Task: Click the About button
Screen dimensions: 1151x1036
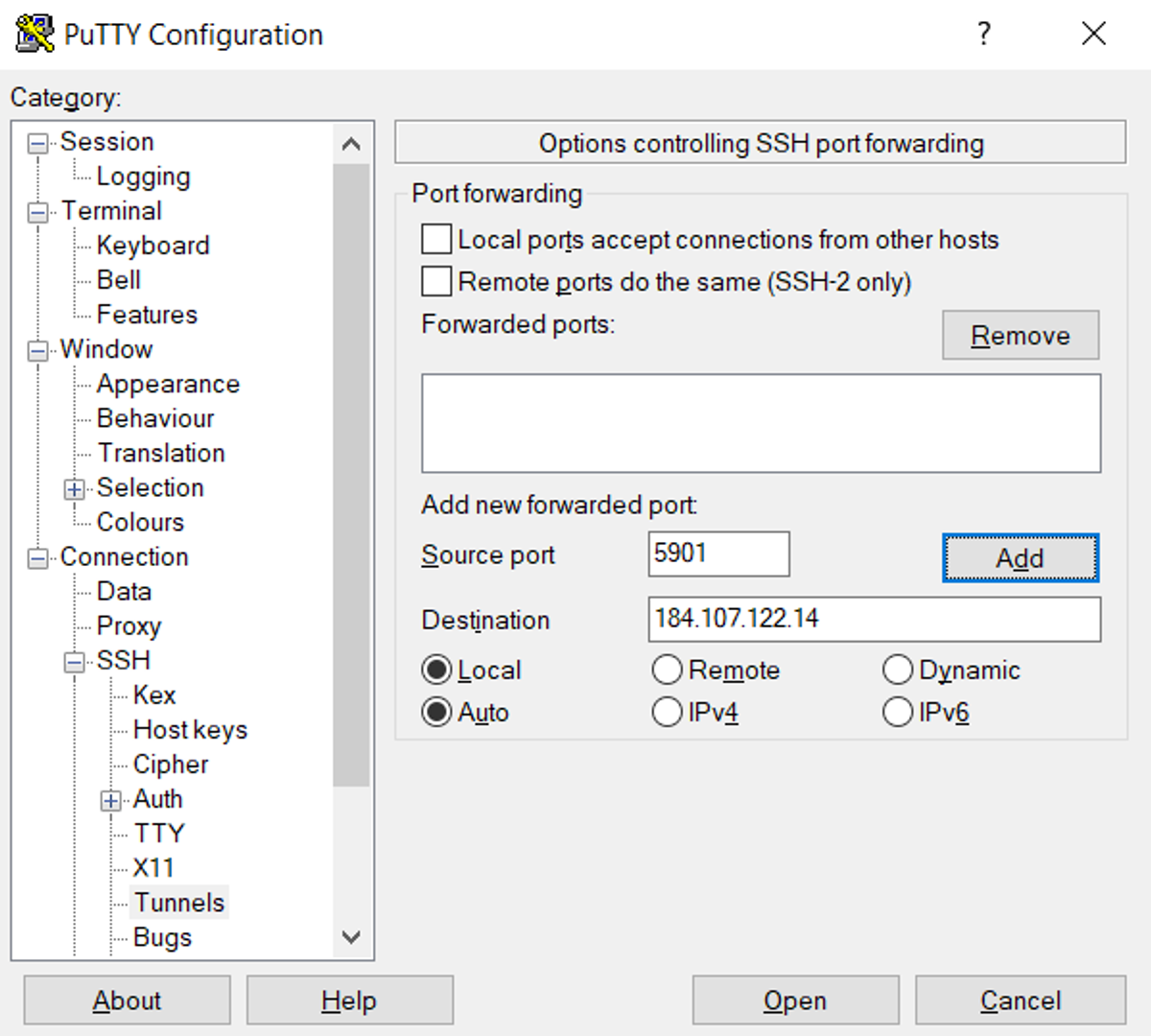Action: (x=127, y=1001)
